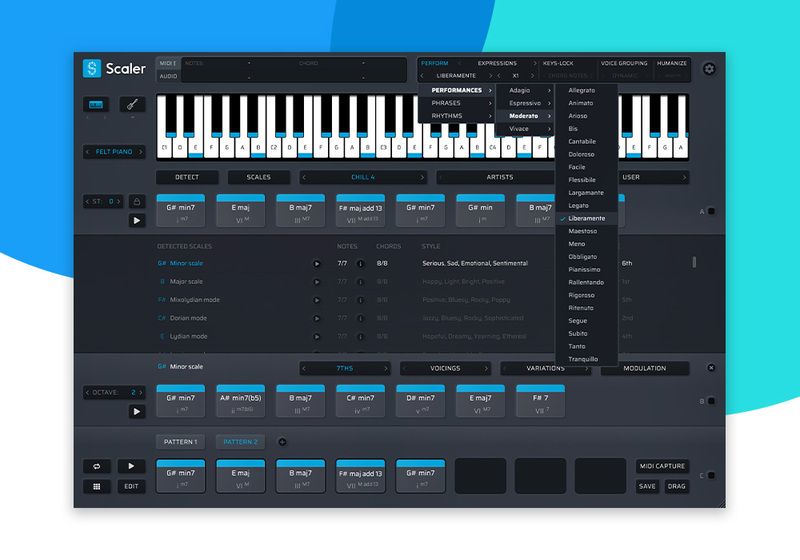Enable the MIDI input mode
Viewport: 800px width, 560px height.
click(168, 63)
